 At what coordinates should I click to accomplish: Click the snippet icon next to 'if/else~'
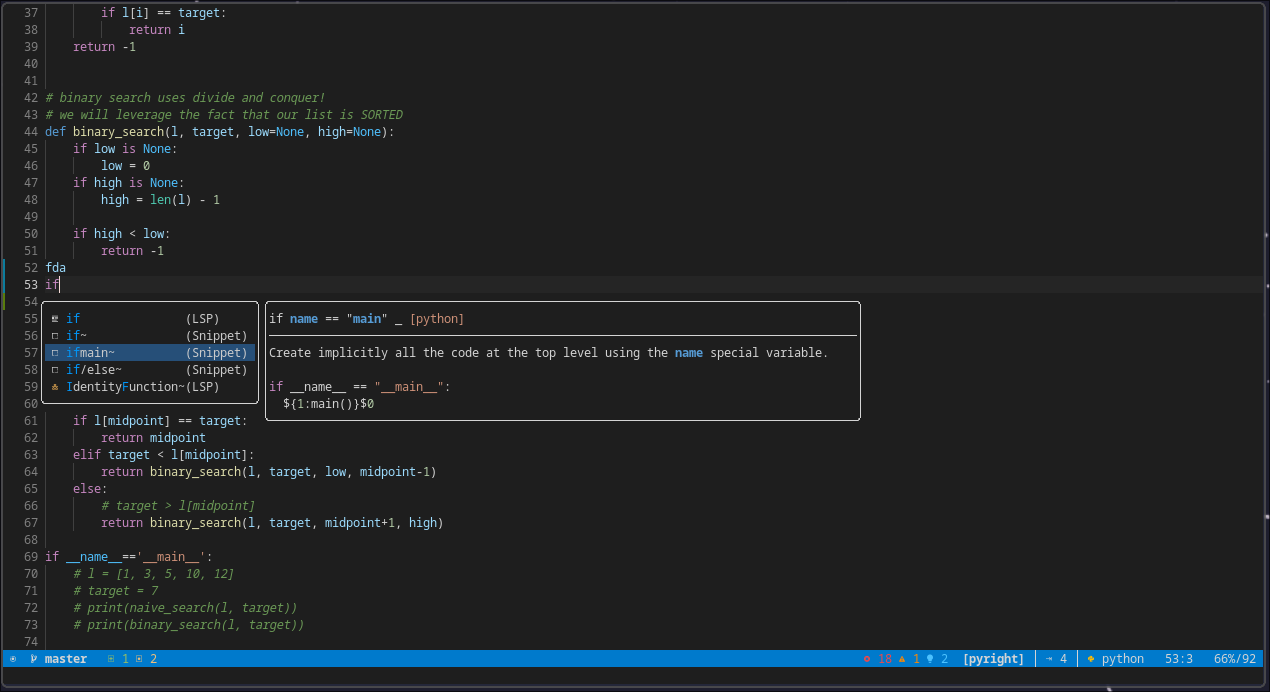pos(54,370)
